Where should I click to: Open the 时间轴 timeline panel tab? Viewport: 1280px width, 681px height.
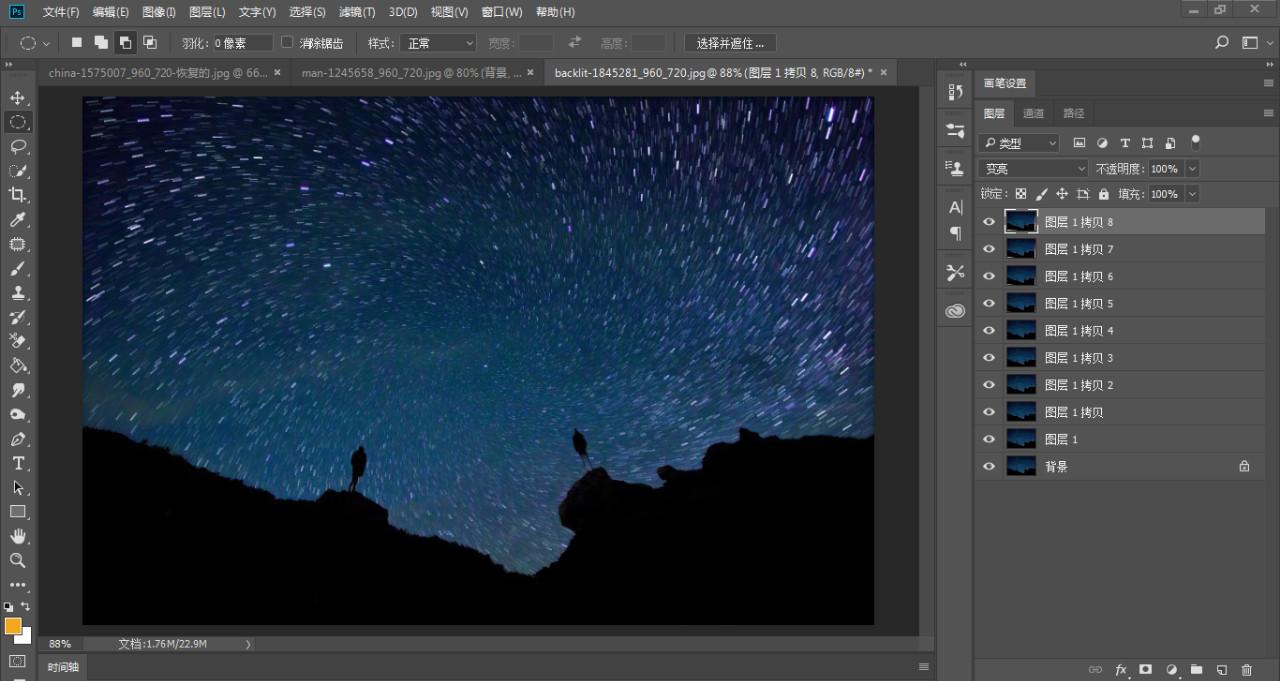pos(63,667)
